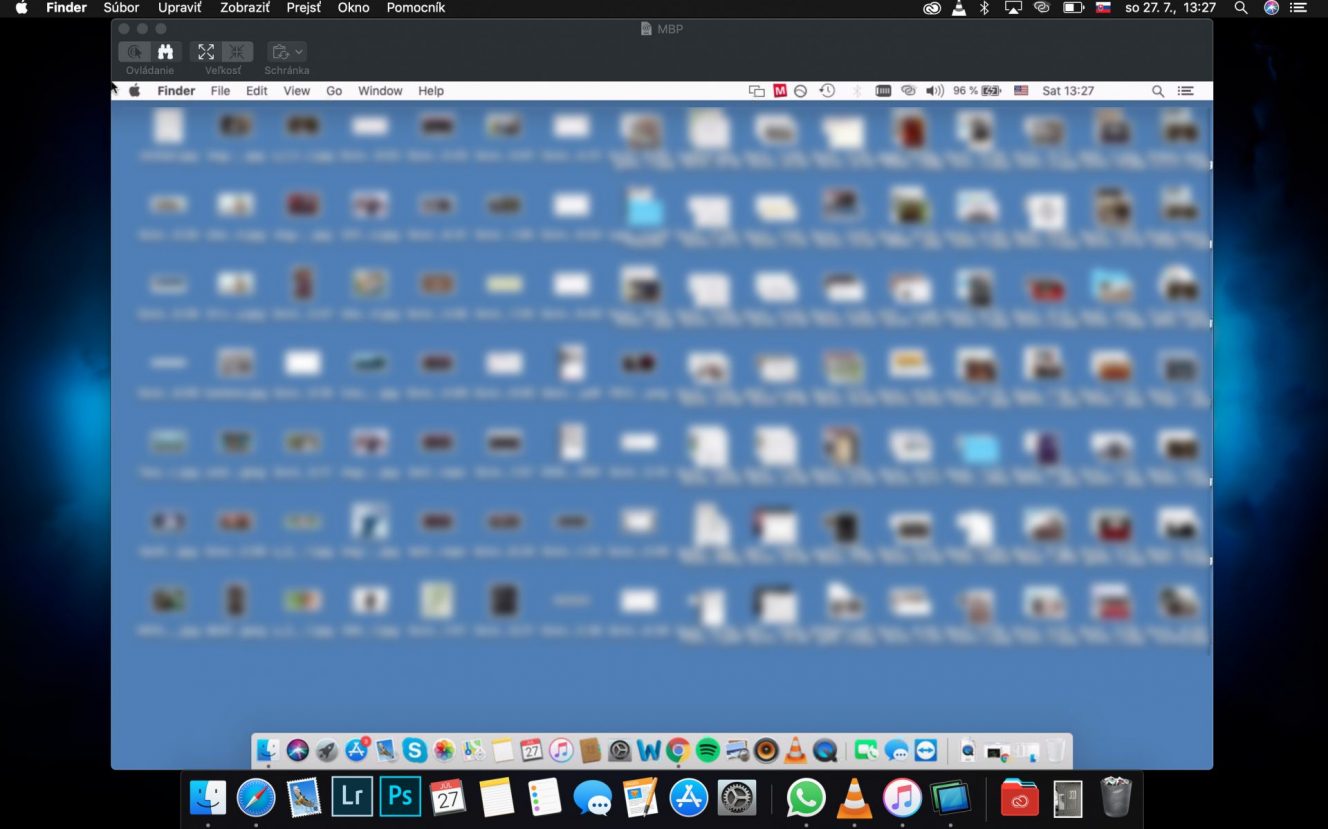Open the remote Apple menu

(134, 91)
